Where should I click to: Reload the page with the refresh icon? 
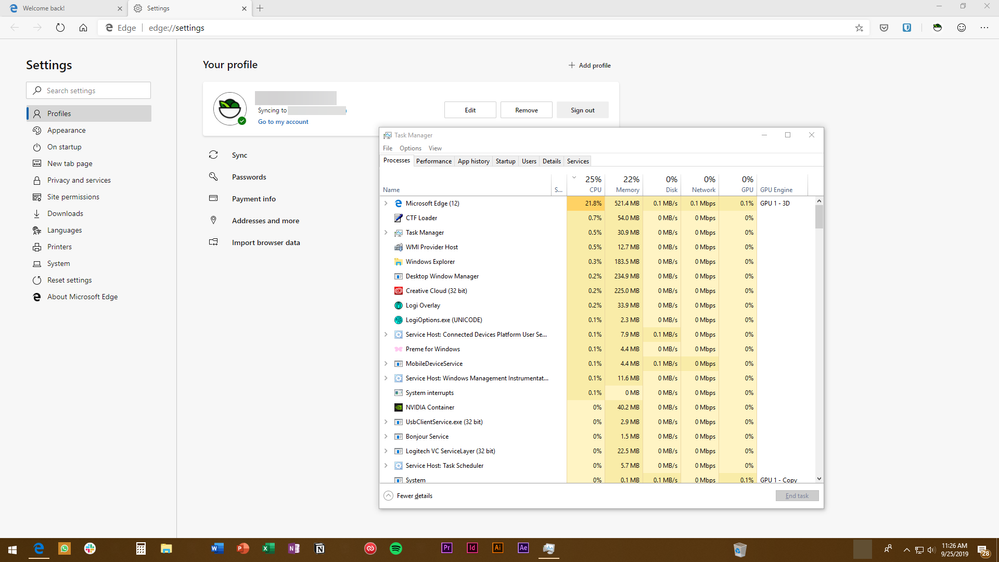point(60,28)
